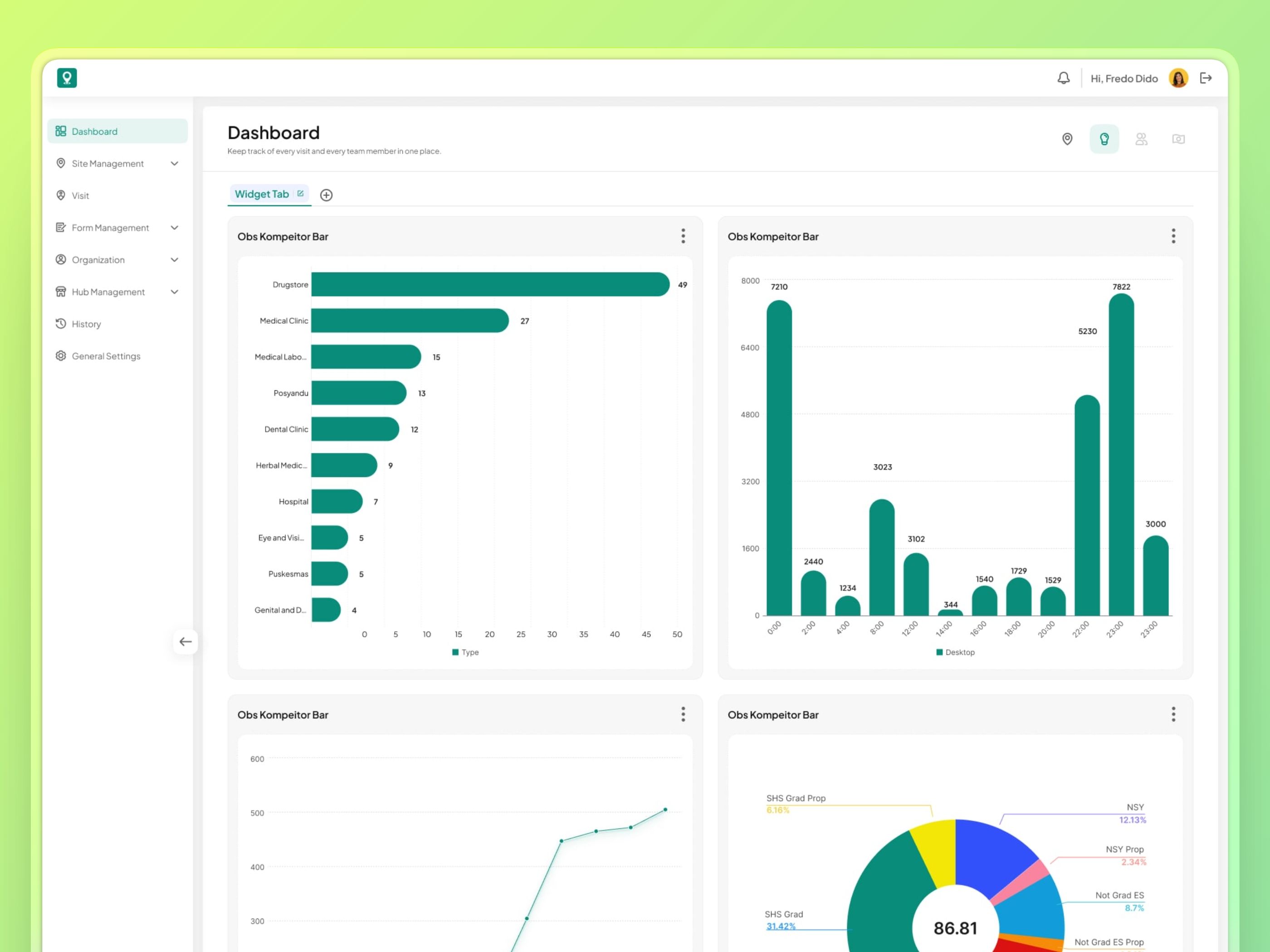Select the people view icon
Screen dimensions: 1270x952
(1141, 139)
